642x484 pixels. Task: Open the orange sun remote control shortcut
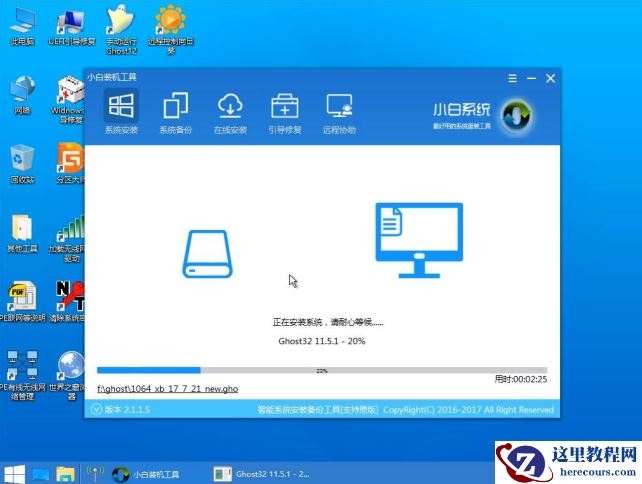click(x=171, y=30)
